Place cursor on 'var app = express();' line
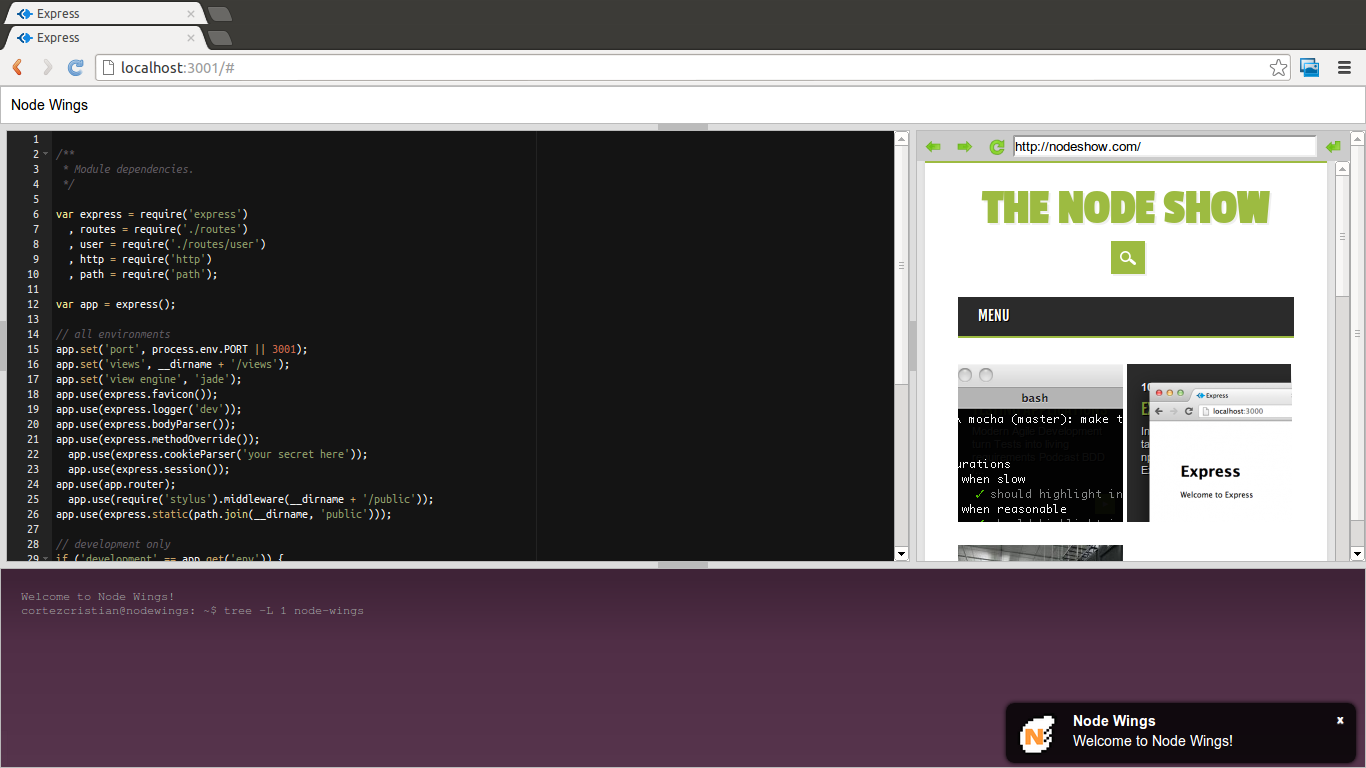The image size is (1366, 768). pyautogui.click(x=116, y=304)
